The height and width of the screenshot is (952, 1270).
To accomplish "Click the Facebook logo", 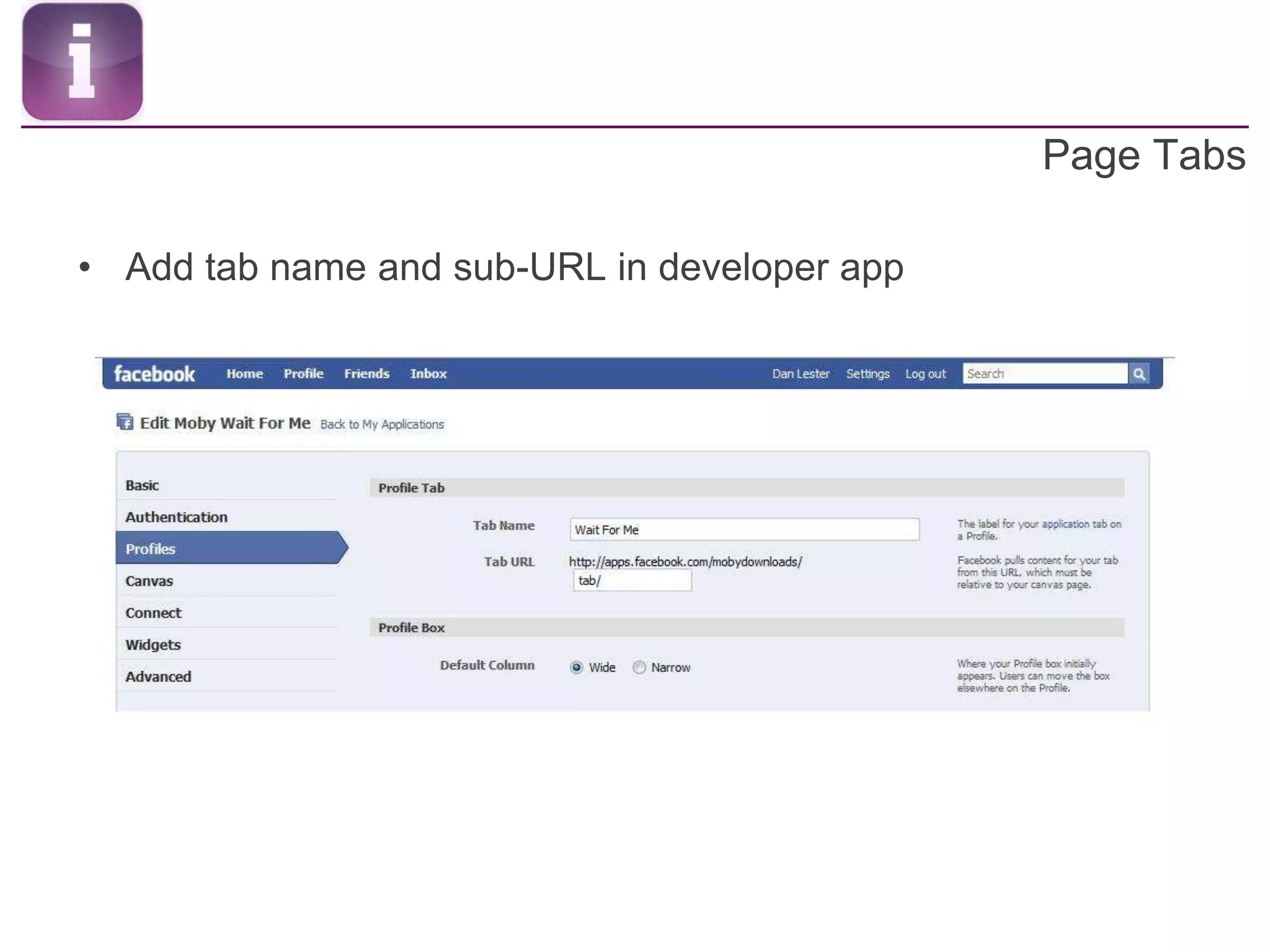I will 154,374.
